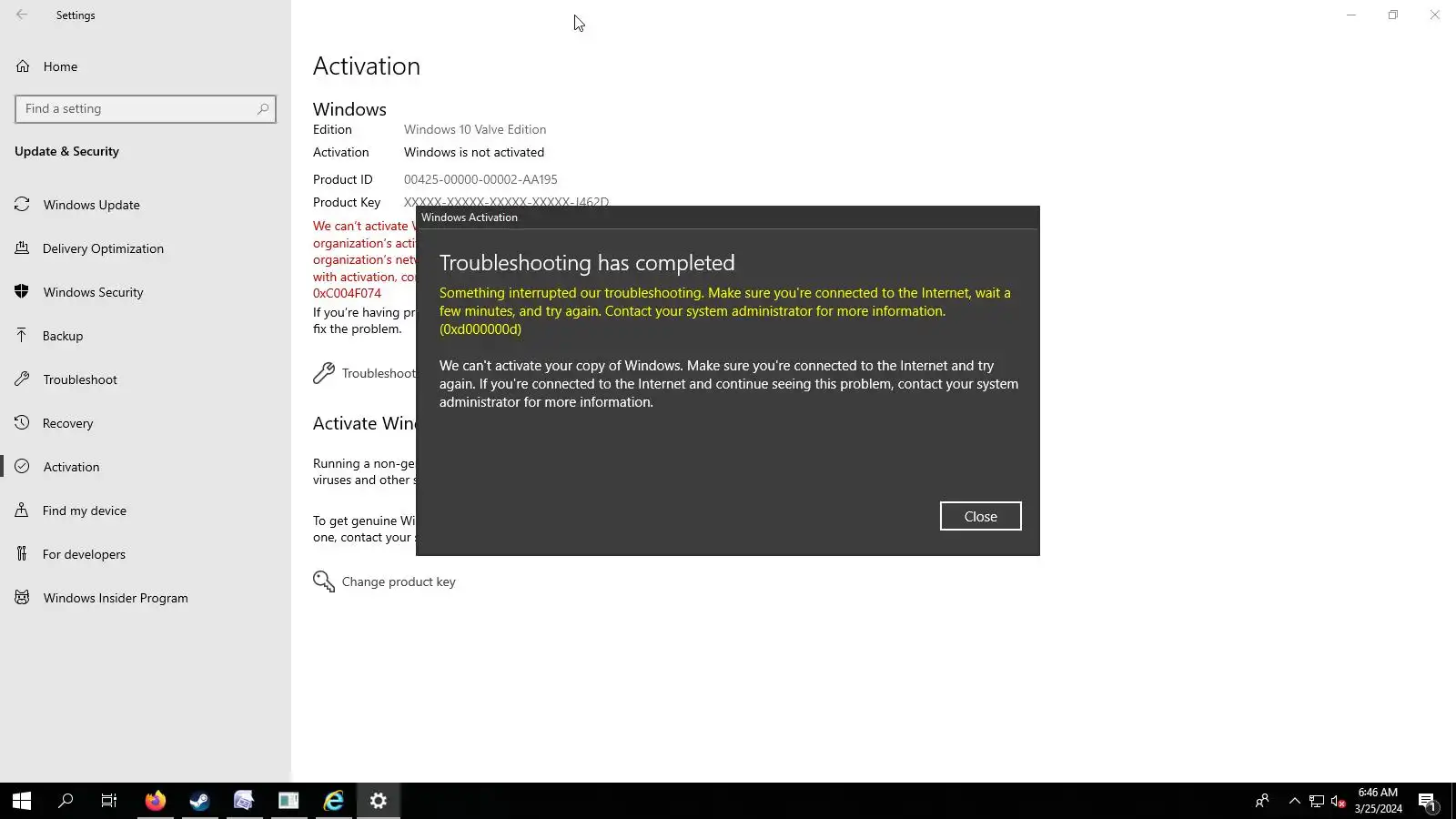Select Activation in the sidebar
Viewport: 1456px width, 819px height.
click(72, 467)
